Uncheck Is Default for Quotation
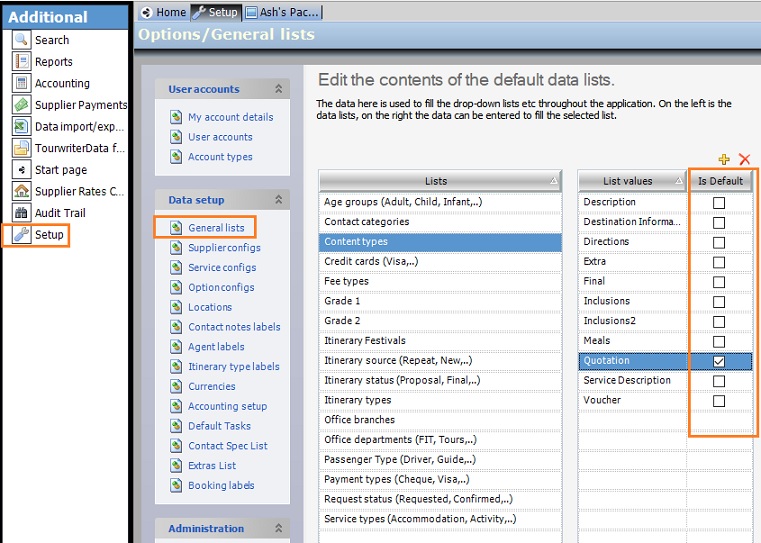Screen dimensions: 761x543 718,361
